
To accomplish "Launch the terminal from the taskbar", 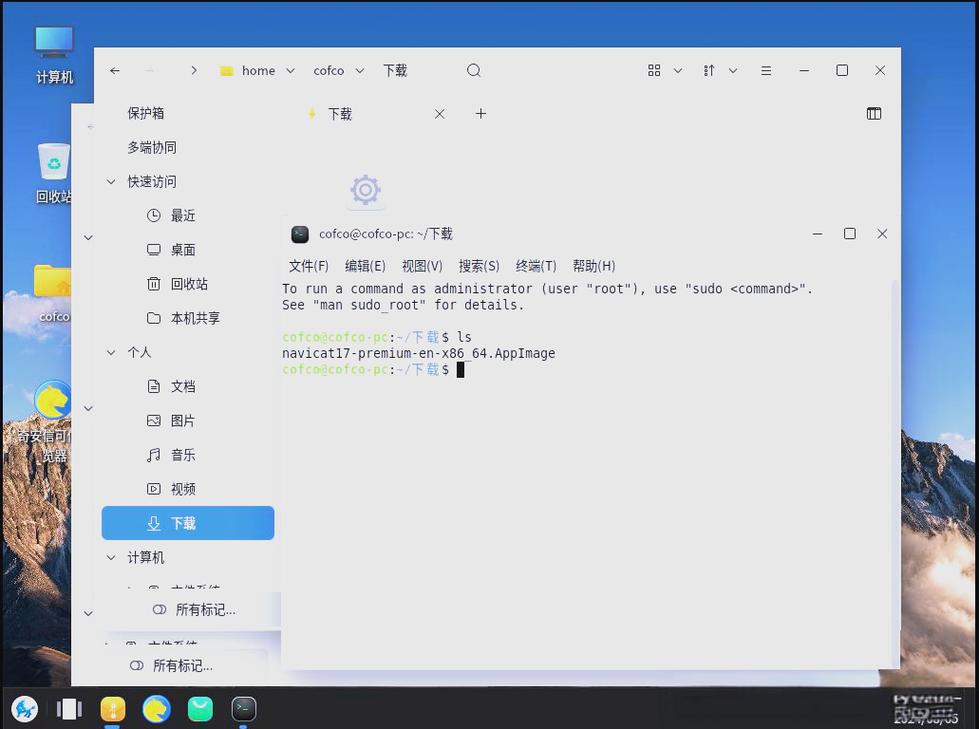I will [243, 709].
